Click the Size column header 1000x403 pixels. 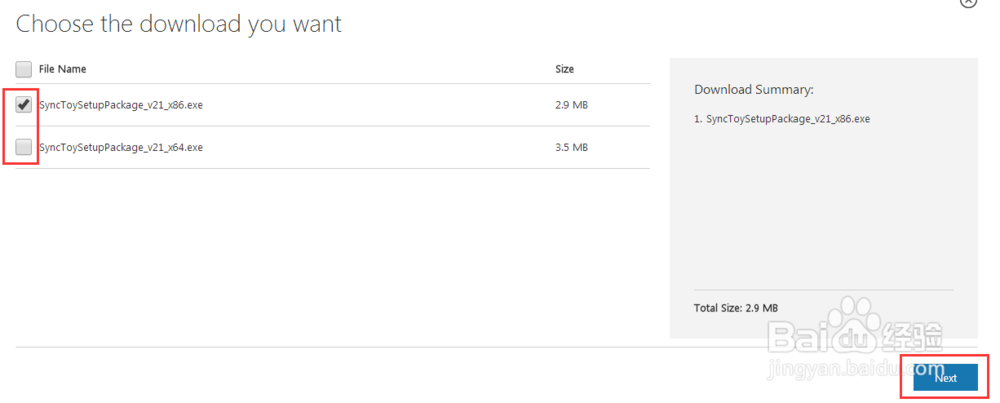point(564,69)
